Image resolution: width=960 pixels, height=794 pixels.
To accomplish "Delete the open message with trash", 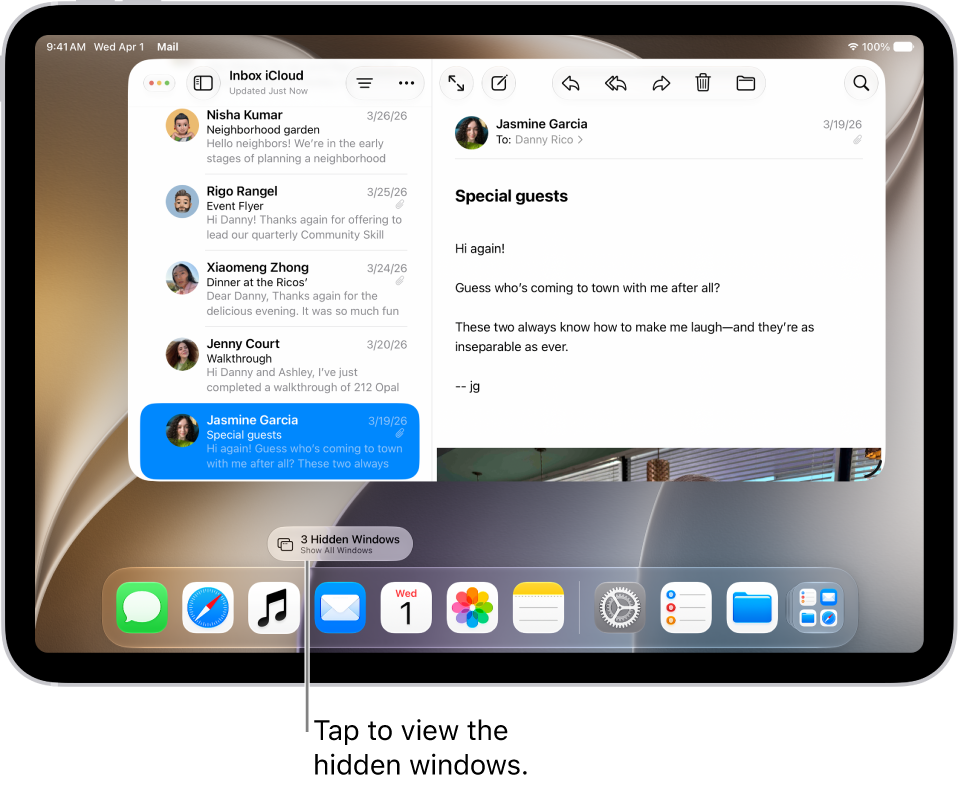I will click(x=703, y=83).
